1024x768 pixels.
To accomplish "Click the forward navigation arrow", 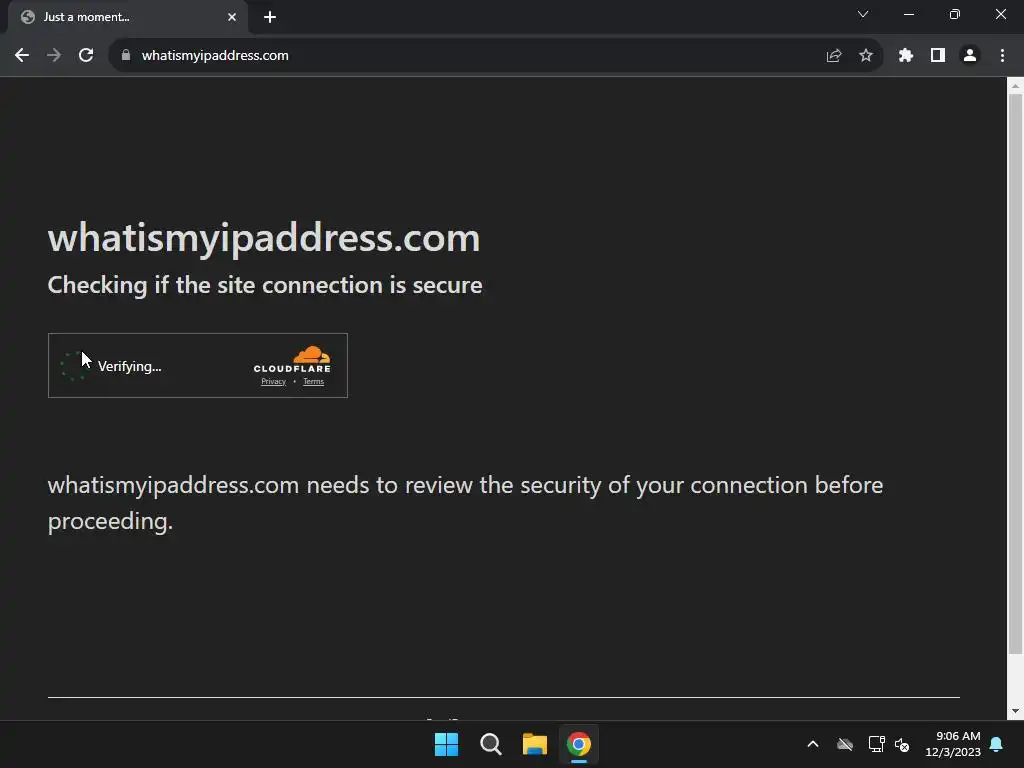I will 54,56.
